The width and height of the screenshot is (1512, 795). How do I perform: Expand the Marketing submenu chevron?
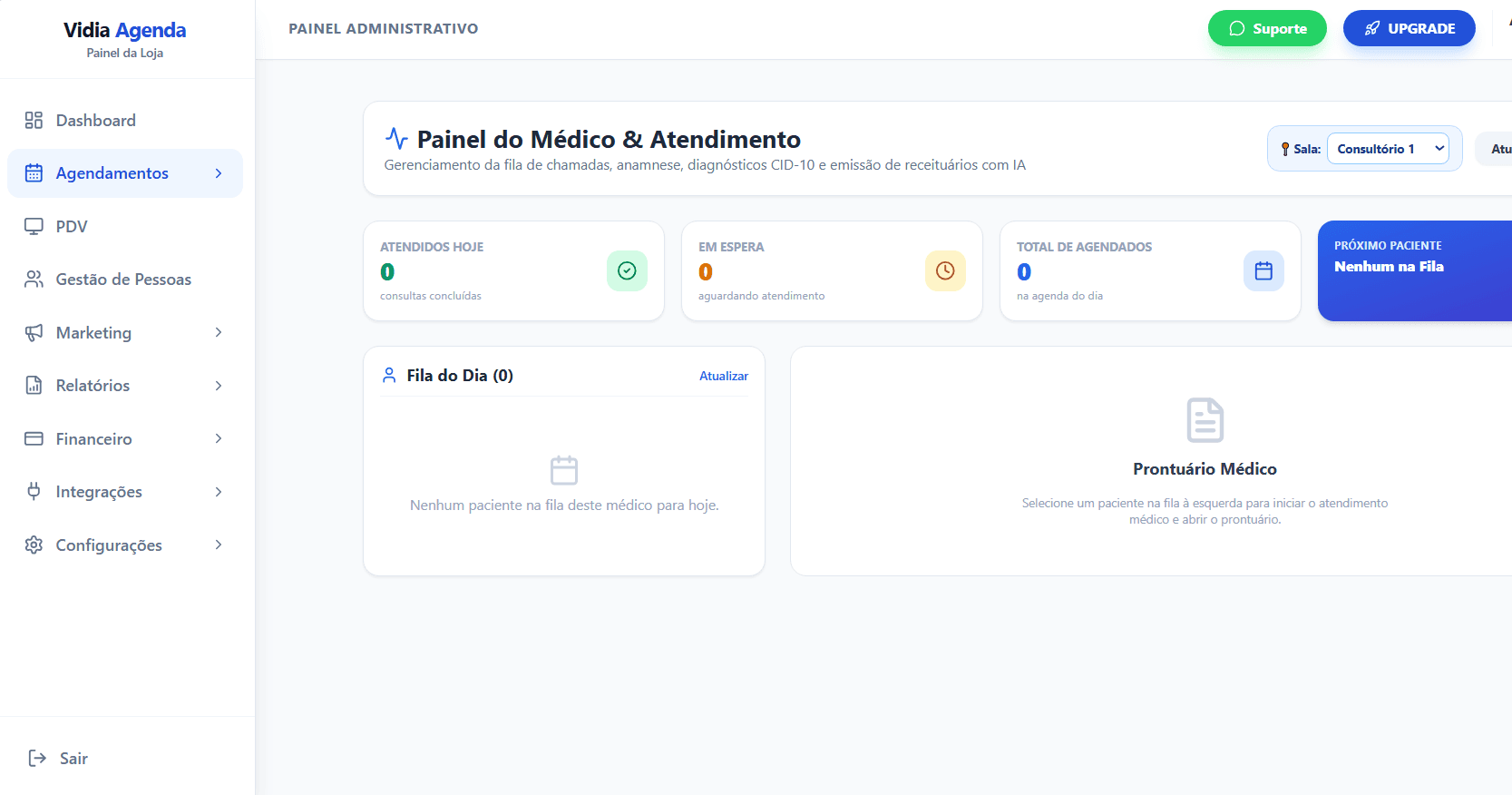[x=219, y=332]
